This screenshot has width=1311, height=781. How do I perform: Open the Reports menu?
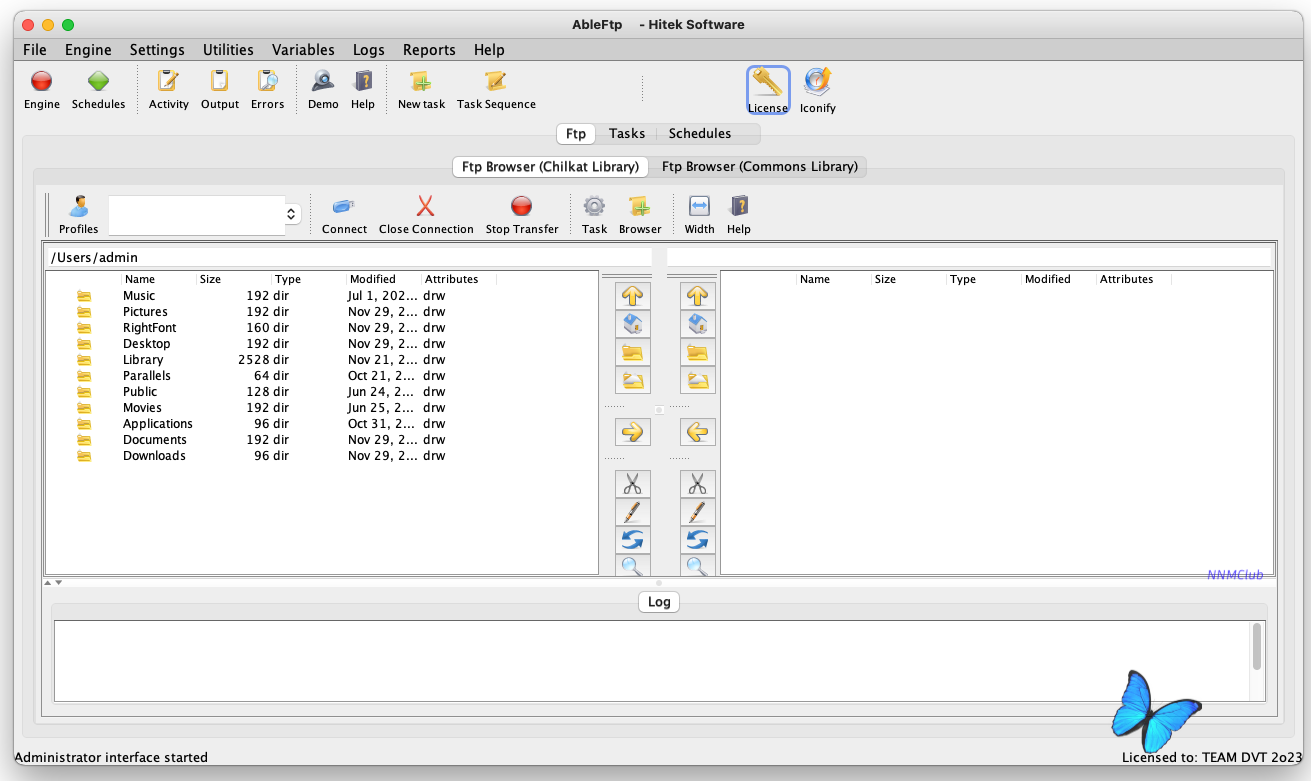[429, 50]
